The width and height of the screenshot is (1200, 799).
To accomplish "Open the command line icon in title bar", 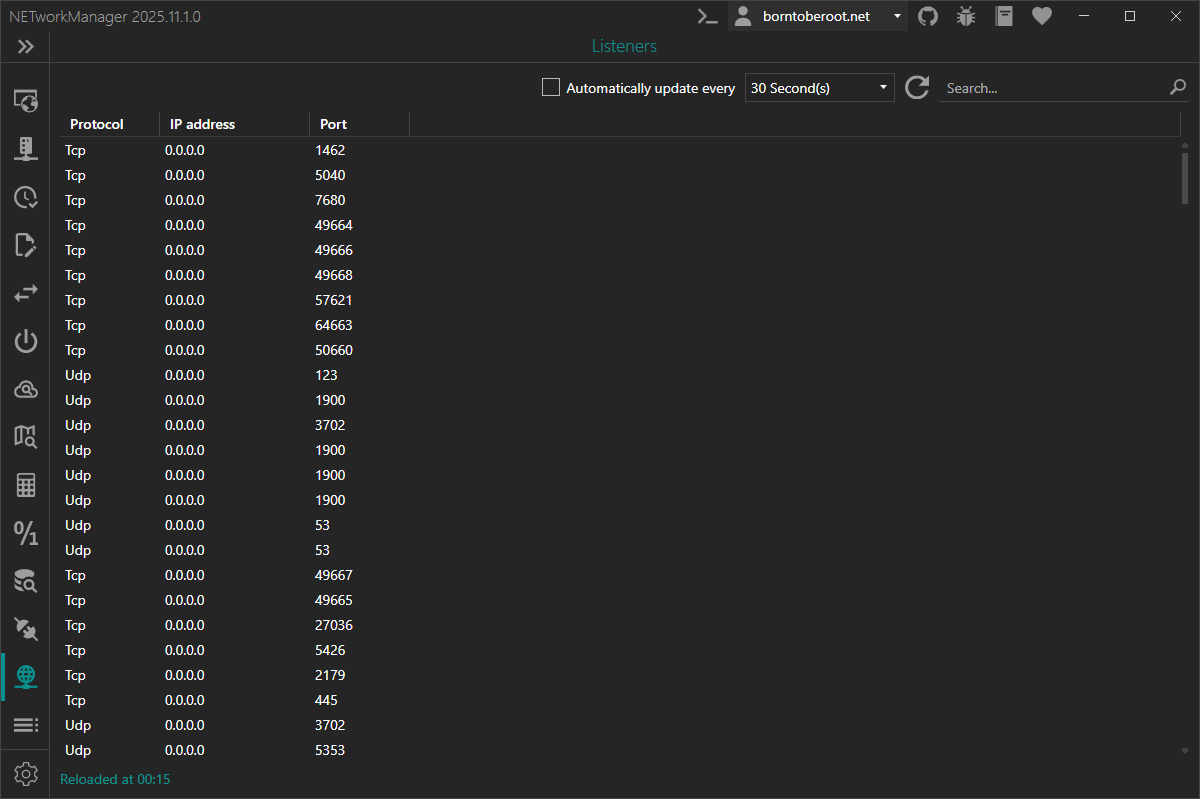I will point(707,16).
